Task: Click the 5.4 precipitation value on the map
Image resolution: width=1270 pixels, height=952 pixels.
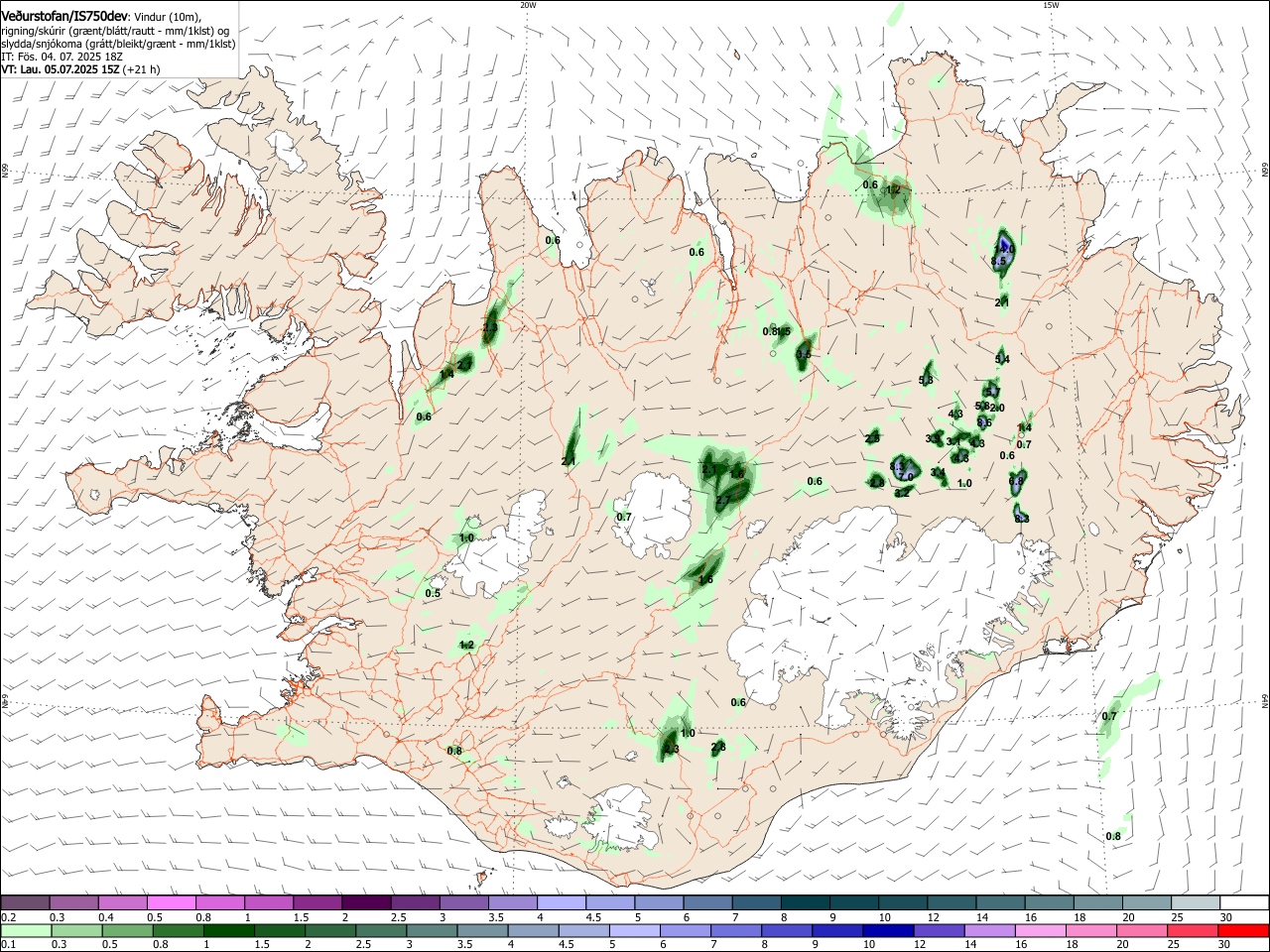Action: pos(1002,359)
